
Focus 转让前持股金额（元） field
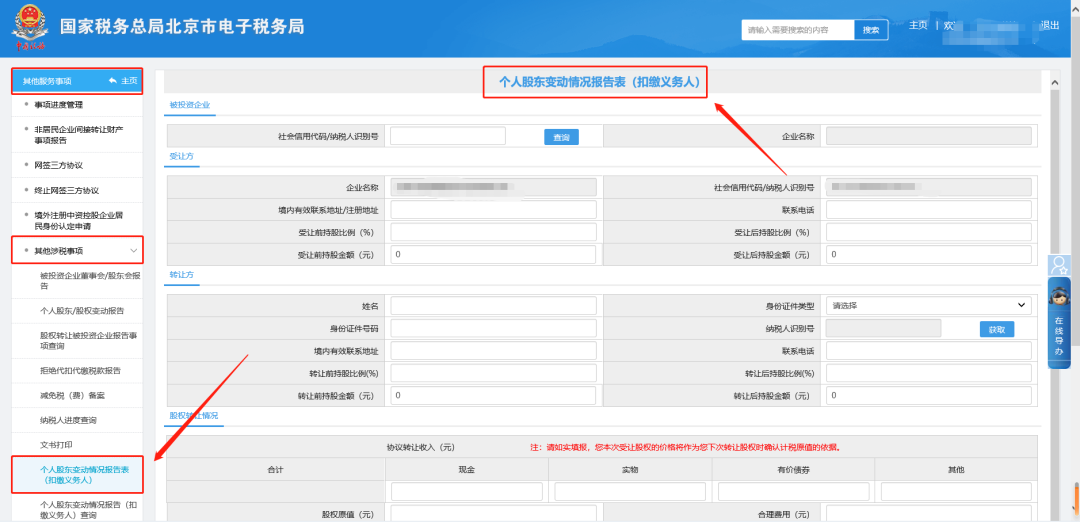[493, 396]
